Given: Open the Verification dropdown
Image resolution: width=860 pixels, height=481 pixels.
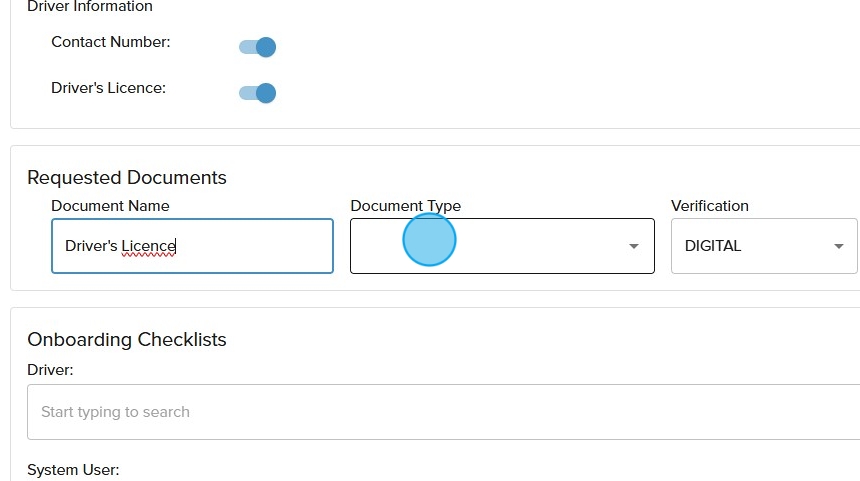Looking at the screenshot, I should tap(763, 246).
